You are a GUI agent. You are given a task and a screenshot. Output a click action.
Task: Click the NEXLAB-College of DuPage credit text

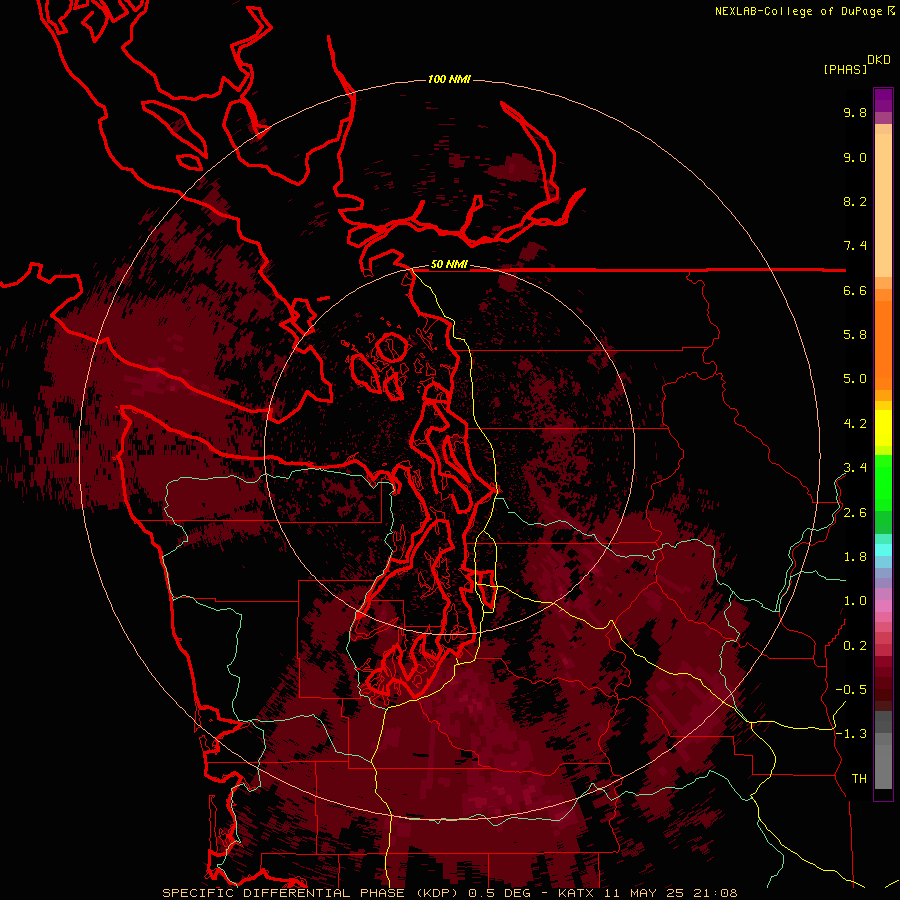tap(799, 11)
